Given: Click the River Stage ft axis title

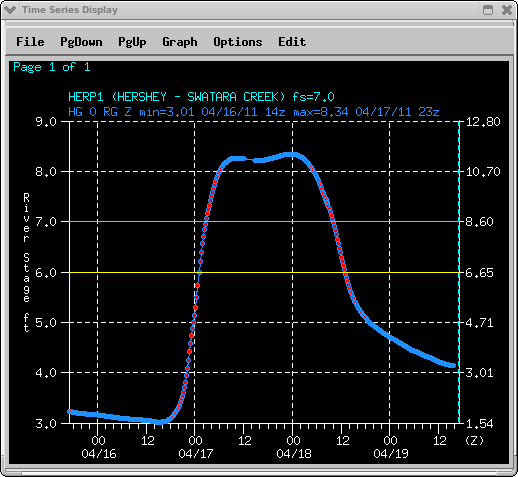Looking at the screenshot, I should (x=26, y=263).
